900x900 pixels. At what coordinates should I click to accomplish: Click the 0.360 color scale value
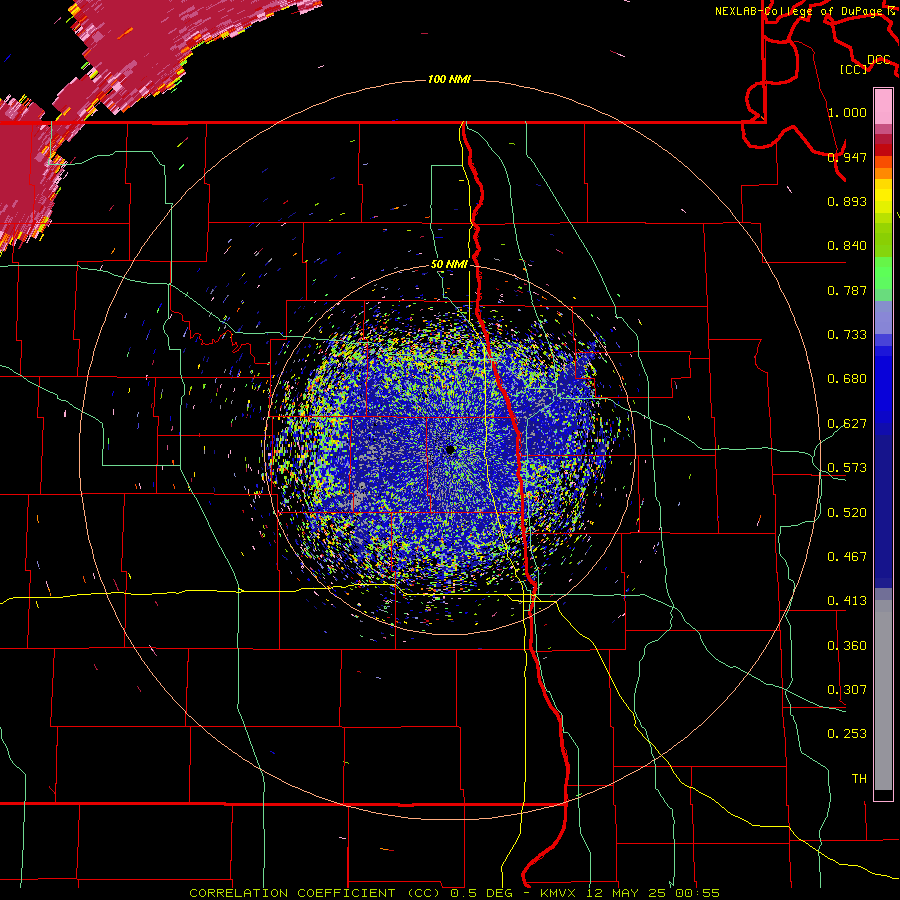(847, 646)
